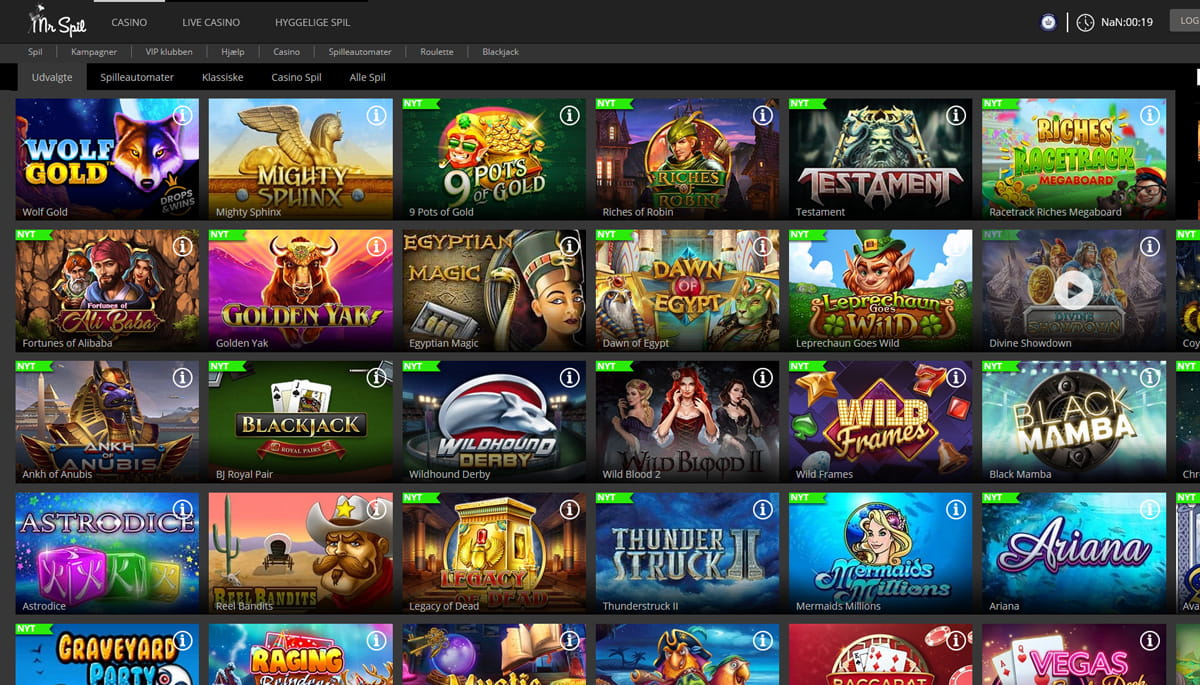View Leprechaun Goes Wild info icon
This screenshot has height=685, width=1200.
pos(956,247)
